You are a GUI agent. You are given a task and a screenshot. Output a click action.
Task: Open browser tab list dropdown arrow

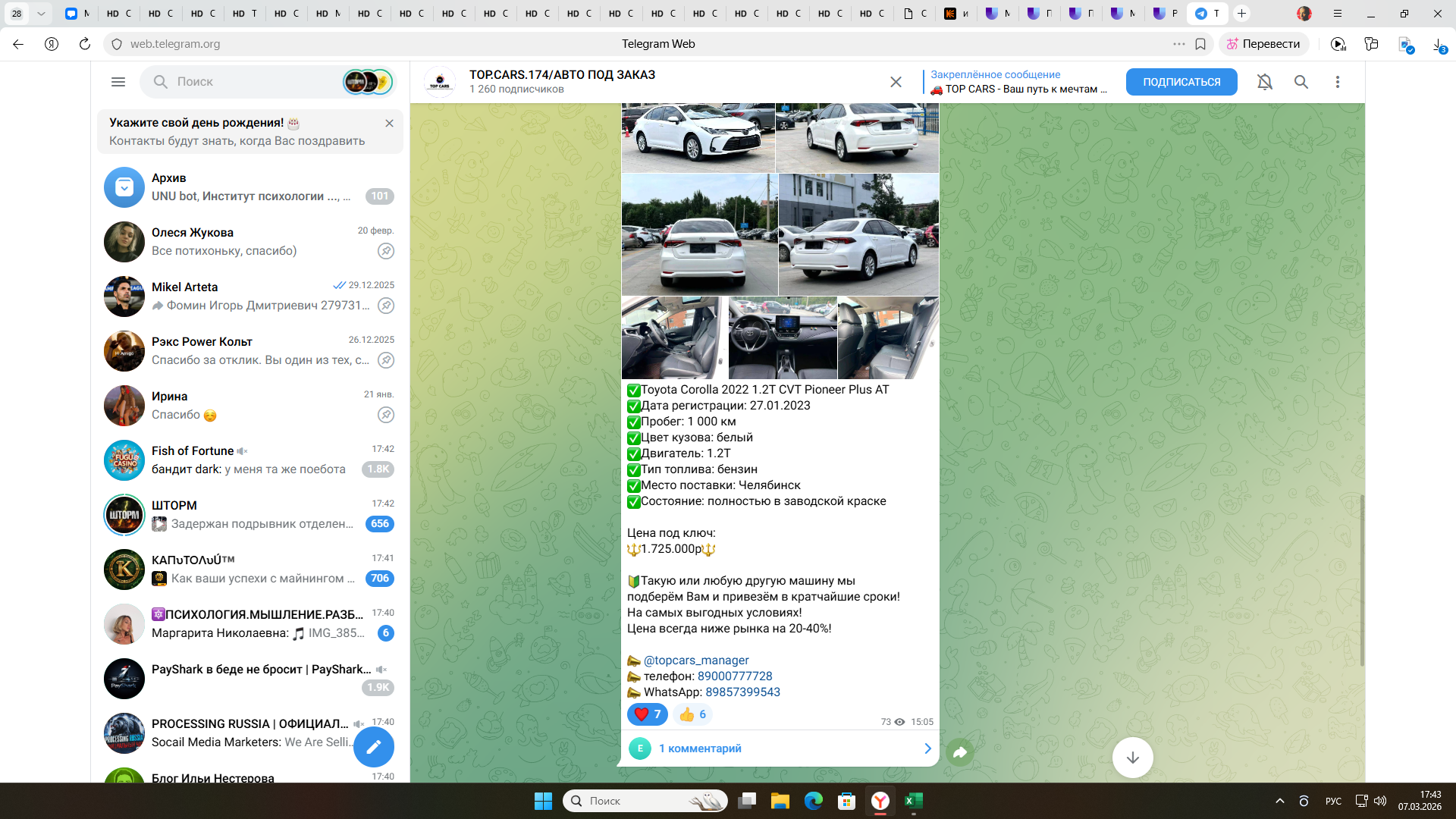(x=41, y=14)
